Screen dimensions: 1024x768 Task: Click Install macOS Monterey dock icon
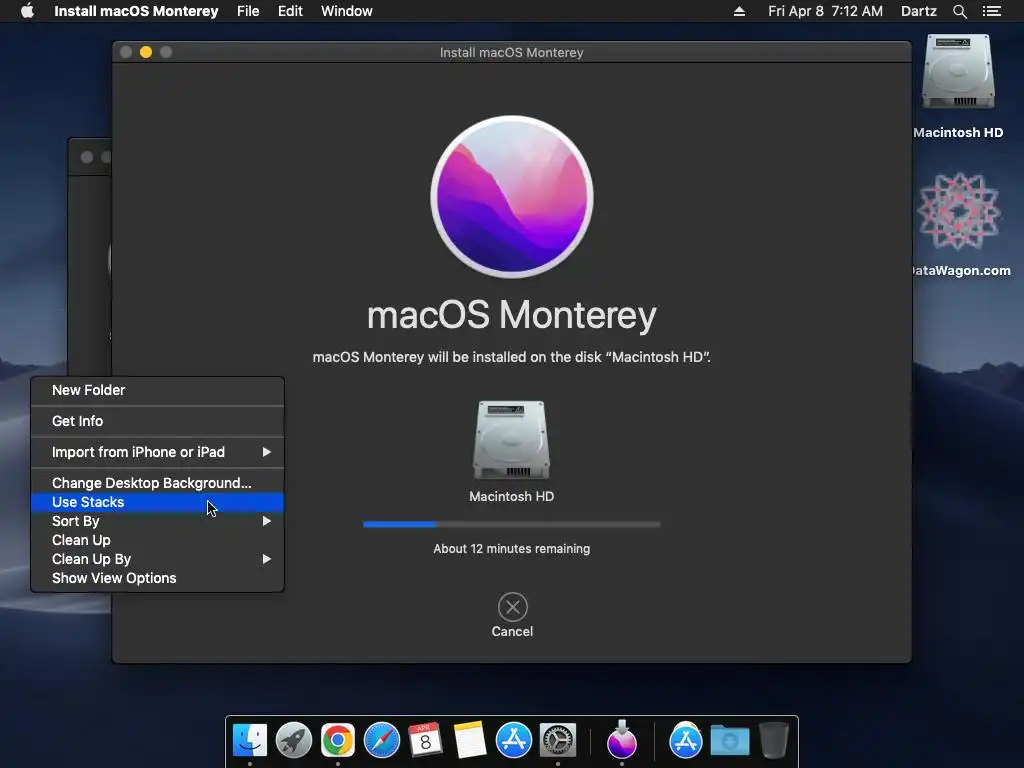coord(622,740)
